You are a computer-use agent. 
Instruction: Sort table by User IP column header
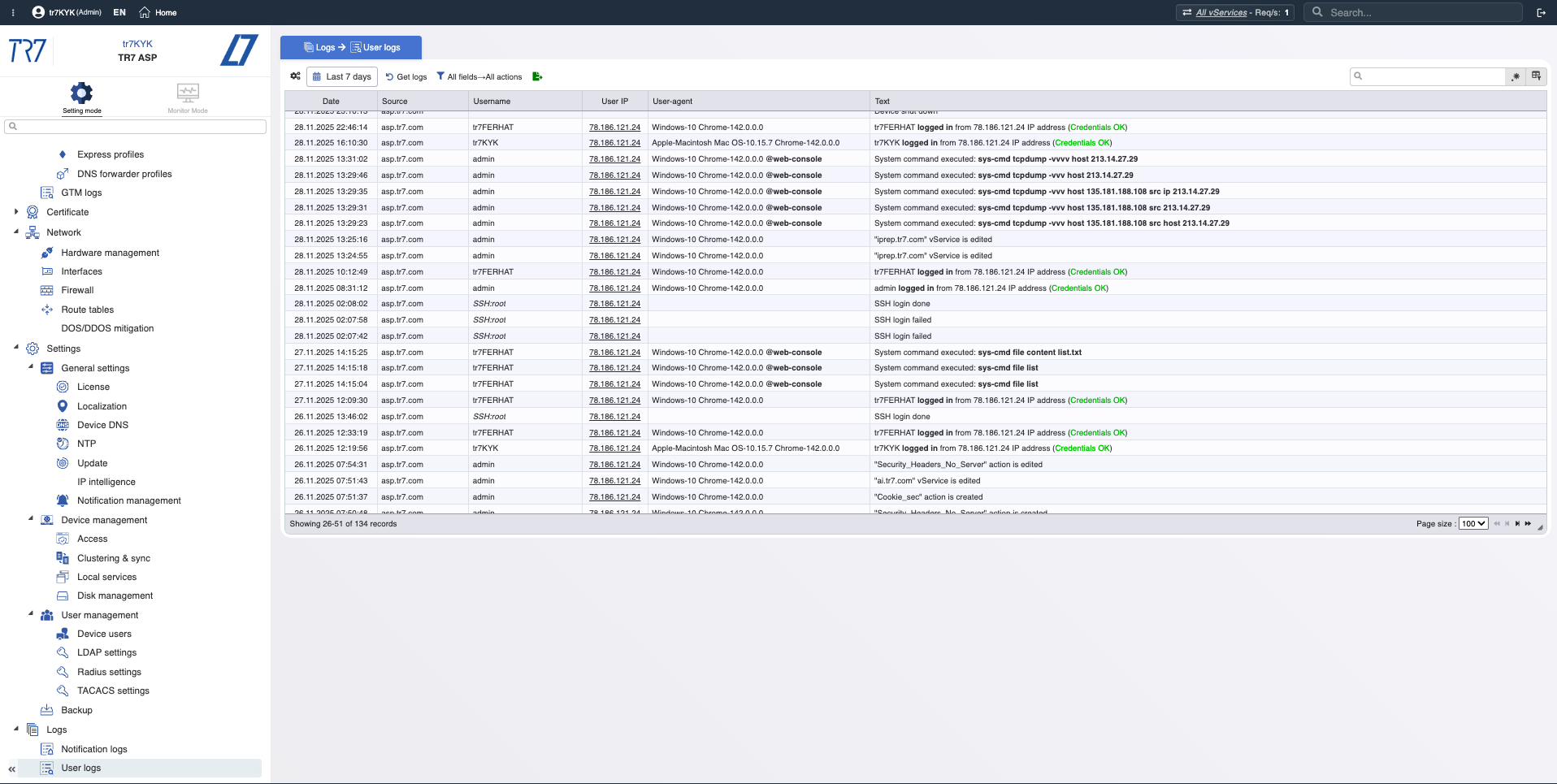614,102
